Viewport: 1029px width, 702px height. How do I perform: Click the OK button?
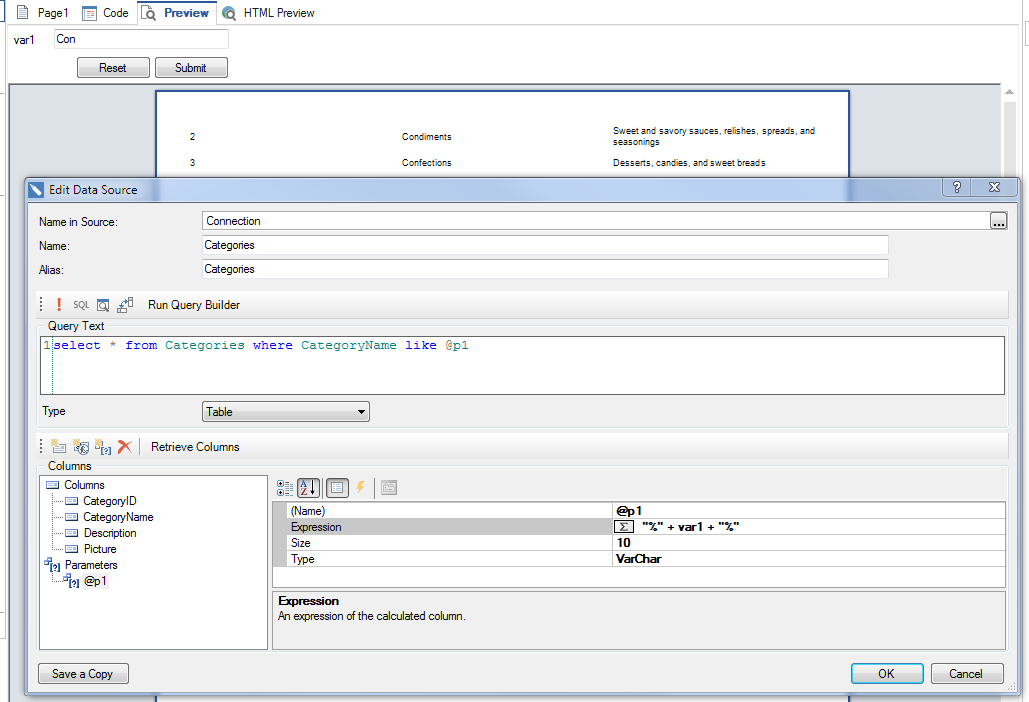tap(887, 674)
